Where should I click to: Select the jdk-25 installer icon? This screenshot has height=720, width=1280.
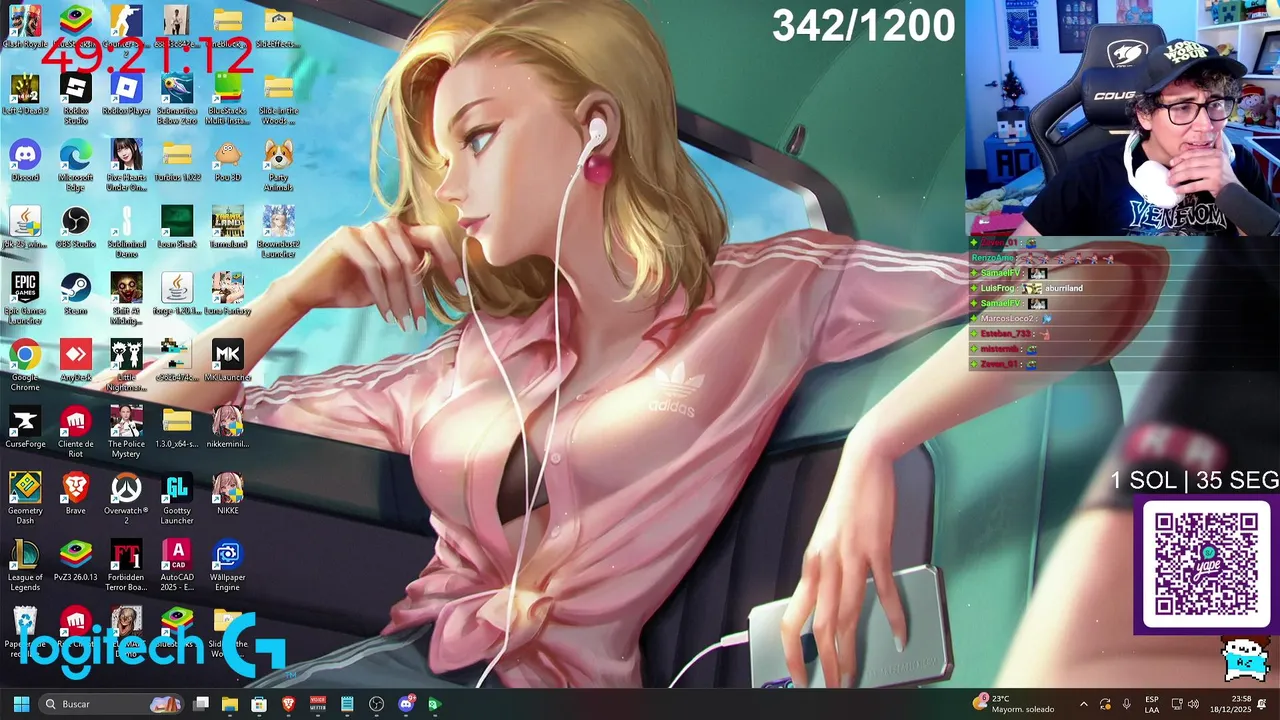pos(25,228)
